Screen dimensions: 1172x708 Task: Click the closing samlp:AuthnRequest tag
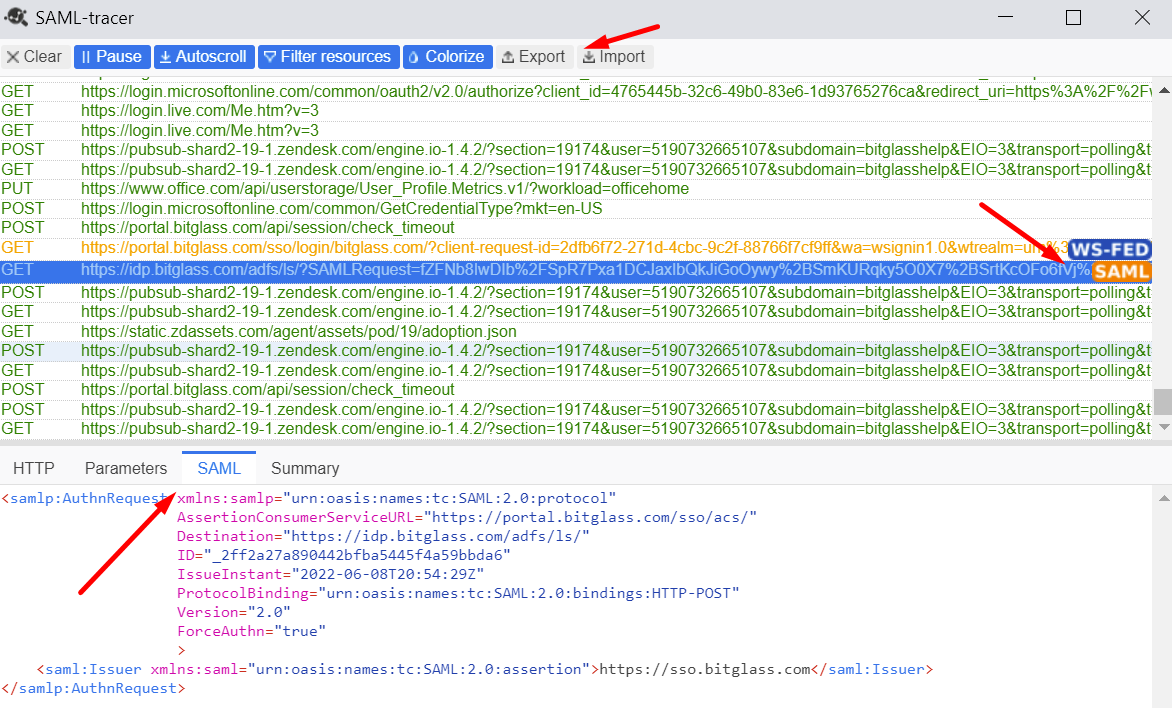point(93,688)
